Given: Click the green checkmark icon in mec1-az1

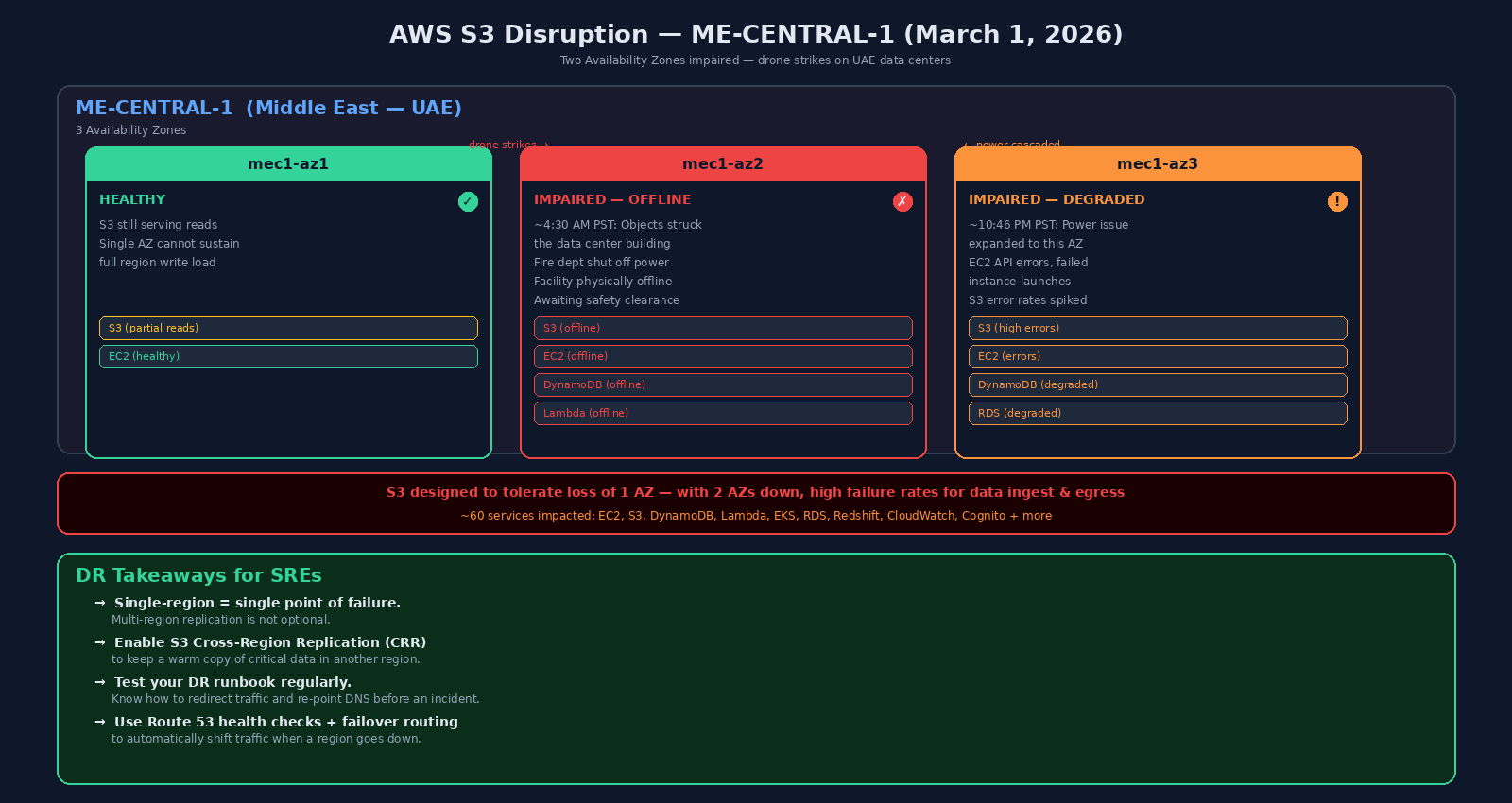Looking at the screenshot, I should point(468,201).
